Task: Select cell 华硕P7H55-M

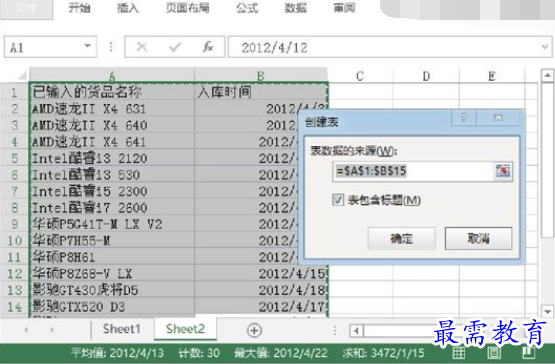Action: [x=112, y=241]
